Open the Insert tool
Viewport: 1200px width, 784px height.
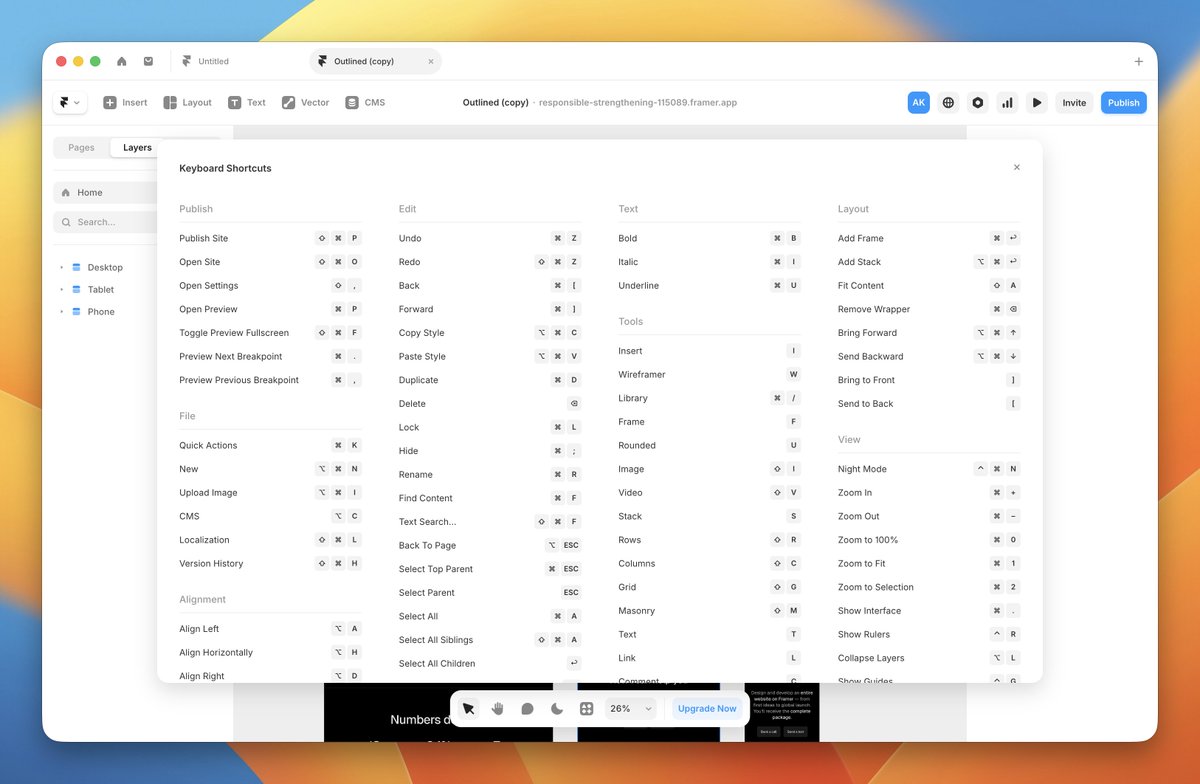[125, 102]
